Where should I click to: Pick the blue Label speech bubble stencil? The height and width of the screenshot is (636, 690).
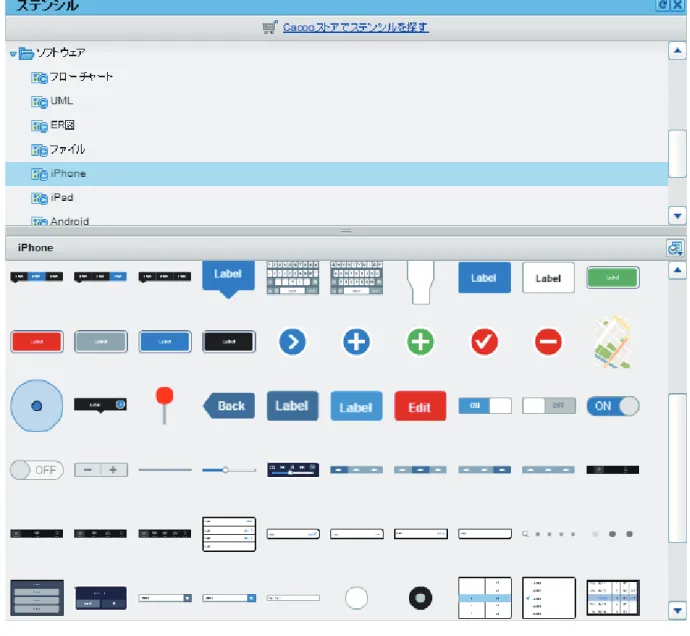click(228, 279)
